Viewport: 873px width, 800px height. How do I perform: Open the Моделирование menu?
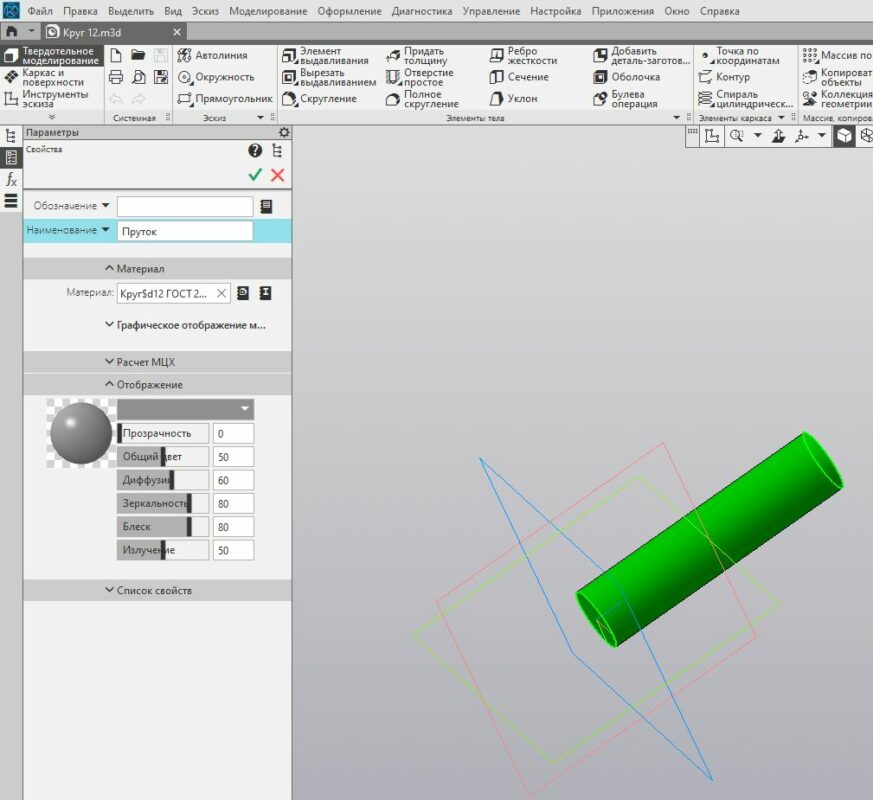click(268, 12)
